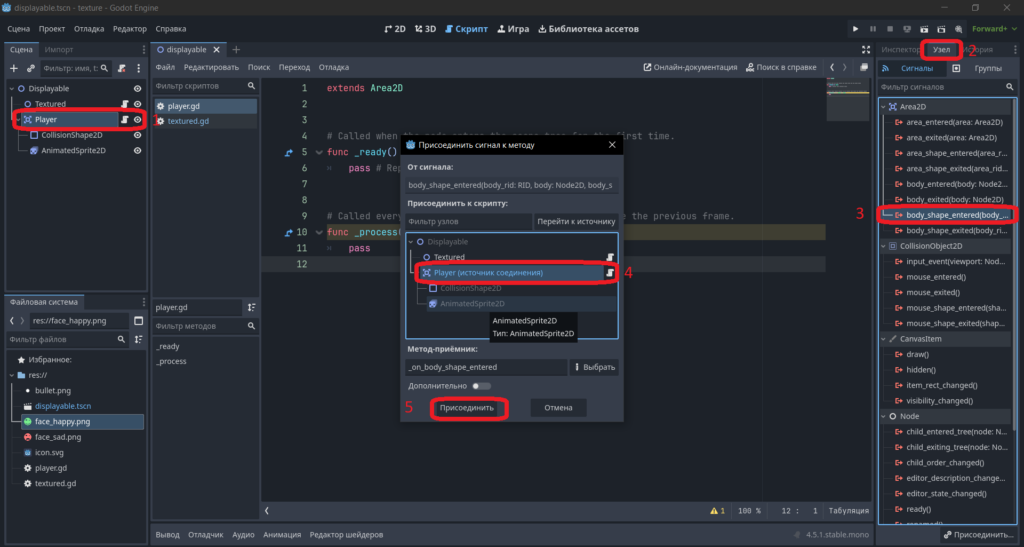Collapse the res:// folder tree

(12, 375)
